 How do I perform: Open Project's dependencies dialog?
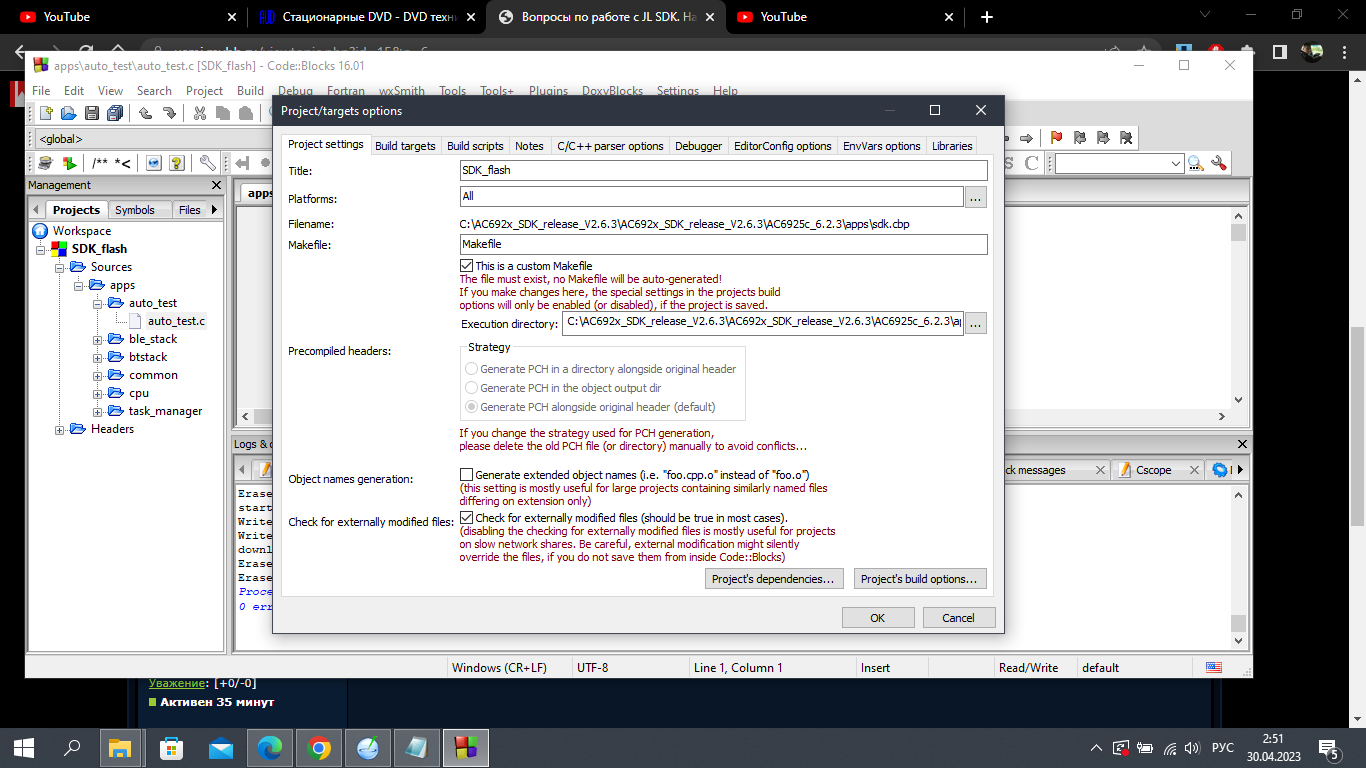774,579
